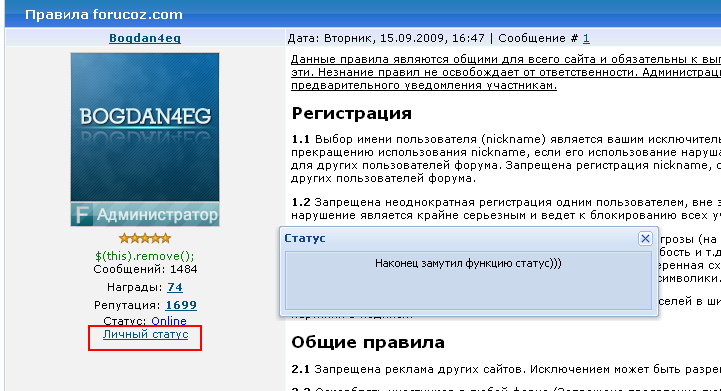The width and height of the screenshot is (721, 391).
Task: Open the Личный статус link
Action: coord(145,334)
